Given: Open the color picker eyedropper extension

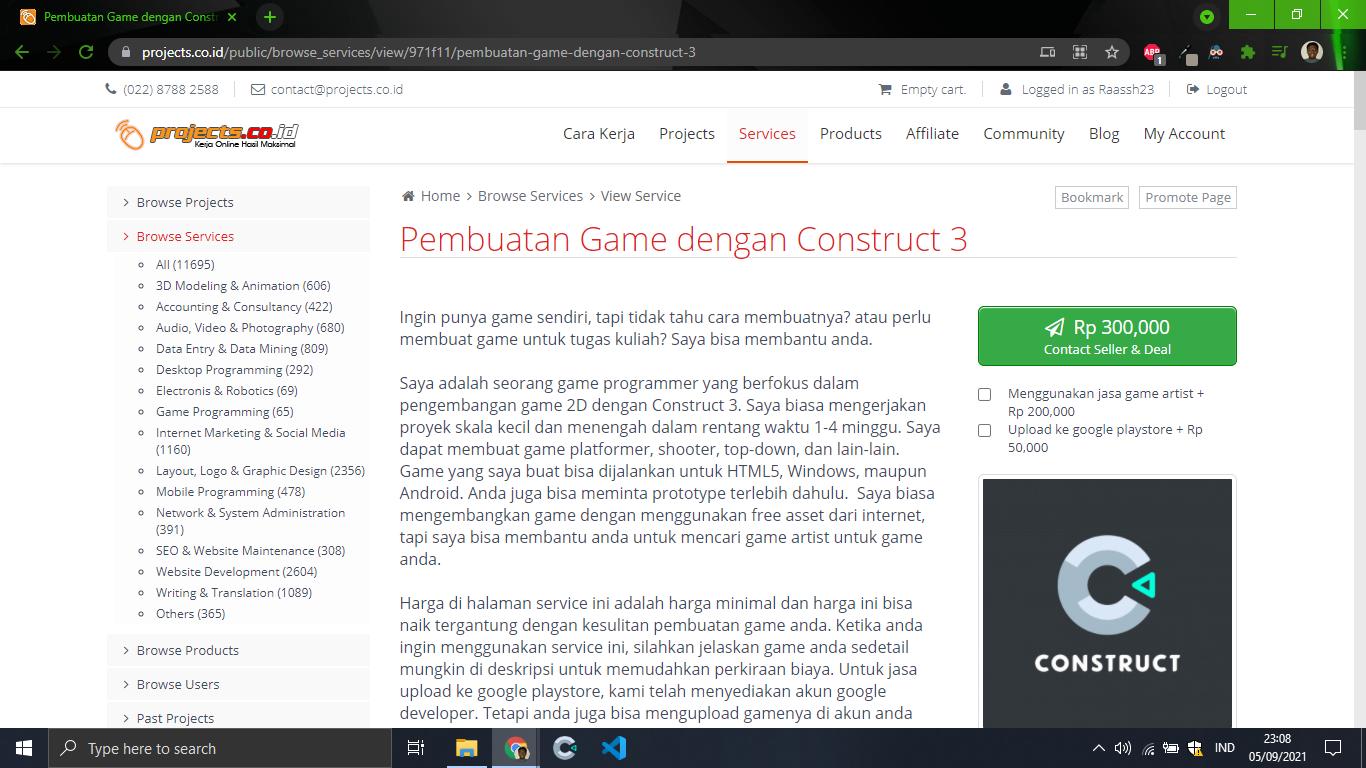Looking at the screenshot, I should tap(1186, 52).
